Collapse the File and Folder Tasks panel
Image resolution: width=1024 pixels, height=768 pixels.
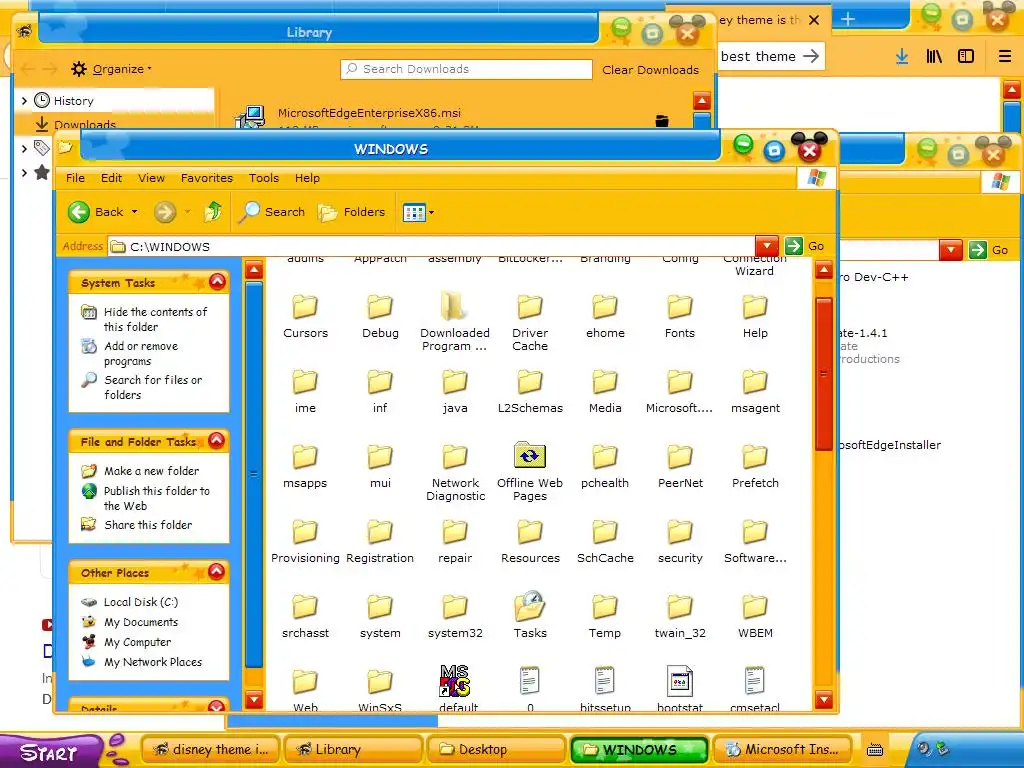(x=217, y=441)
